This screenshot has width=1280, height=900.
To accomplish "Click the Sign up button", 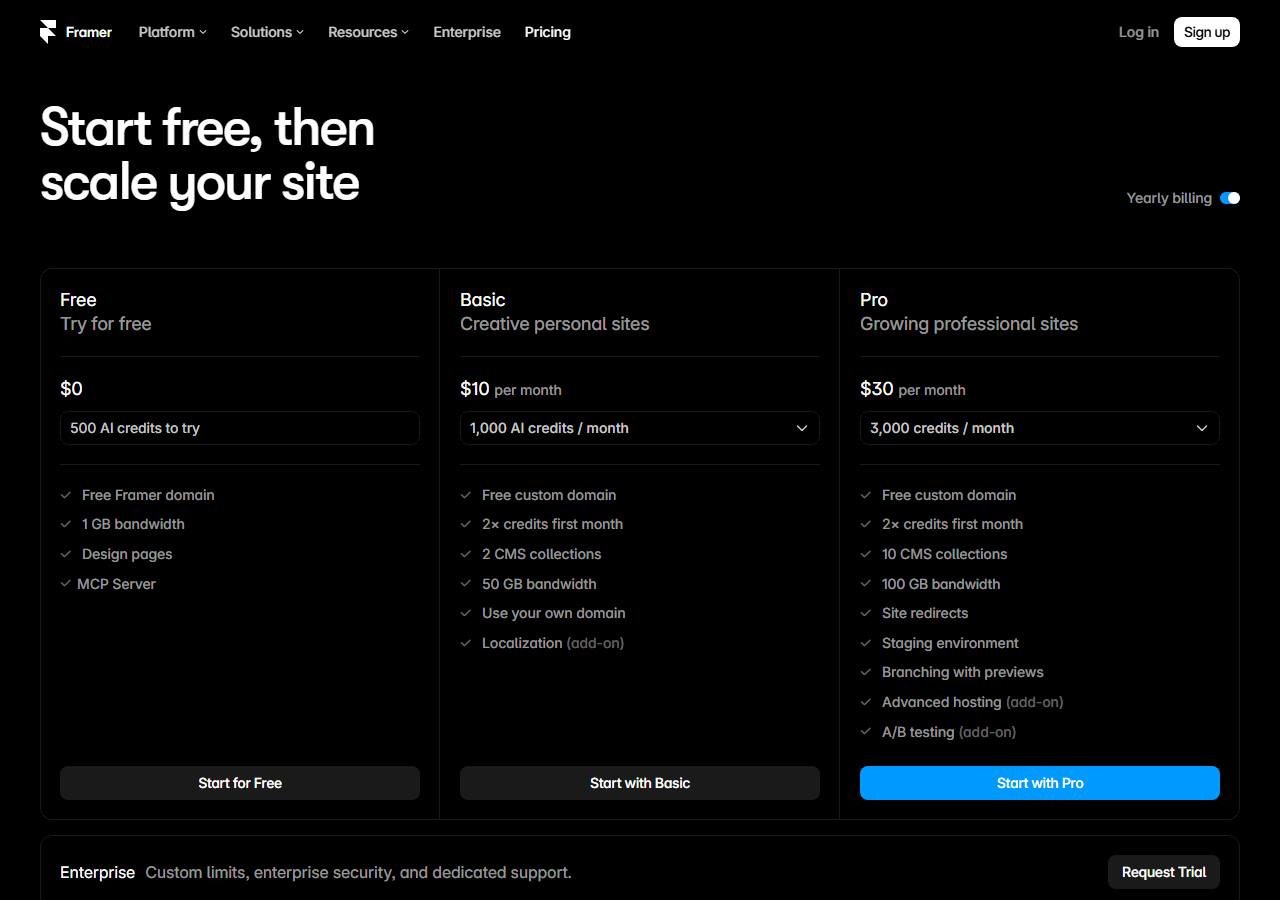I will click(x=1207, y=32).
